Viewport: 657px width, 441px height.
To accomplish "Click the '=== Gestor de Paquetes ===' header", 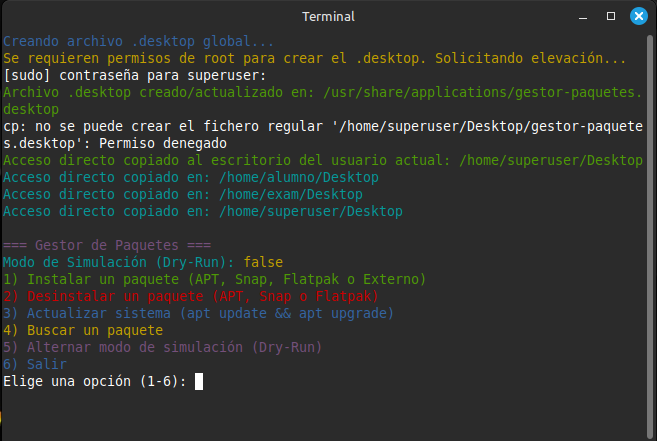I will [x=107, y=245].
